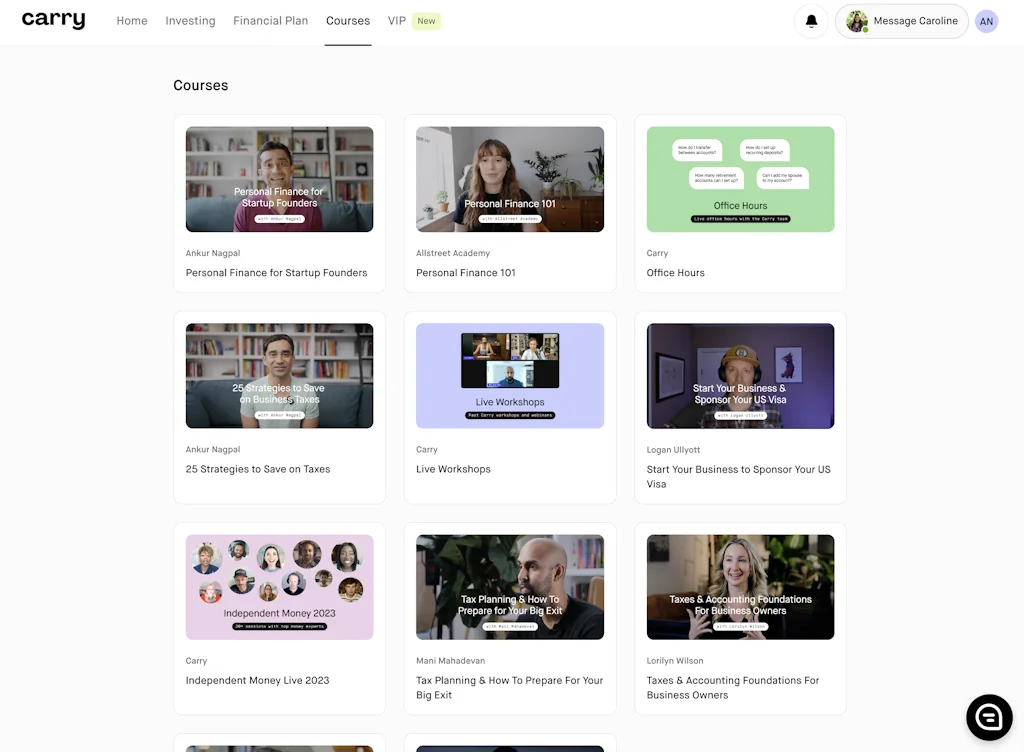Screen dimensions: 1024x752
Task: Click the 25 Strategies to Save on Taxes title
Action: pos(258,469)
